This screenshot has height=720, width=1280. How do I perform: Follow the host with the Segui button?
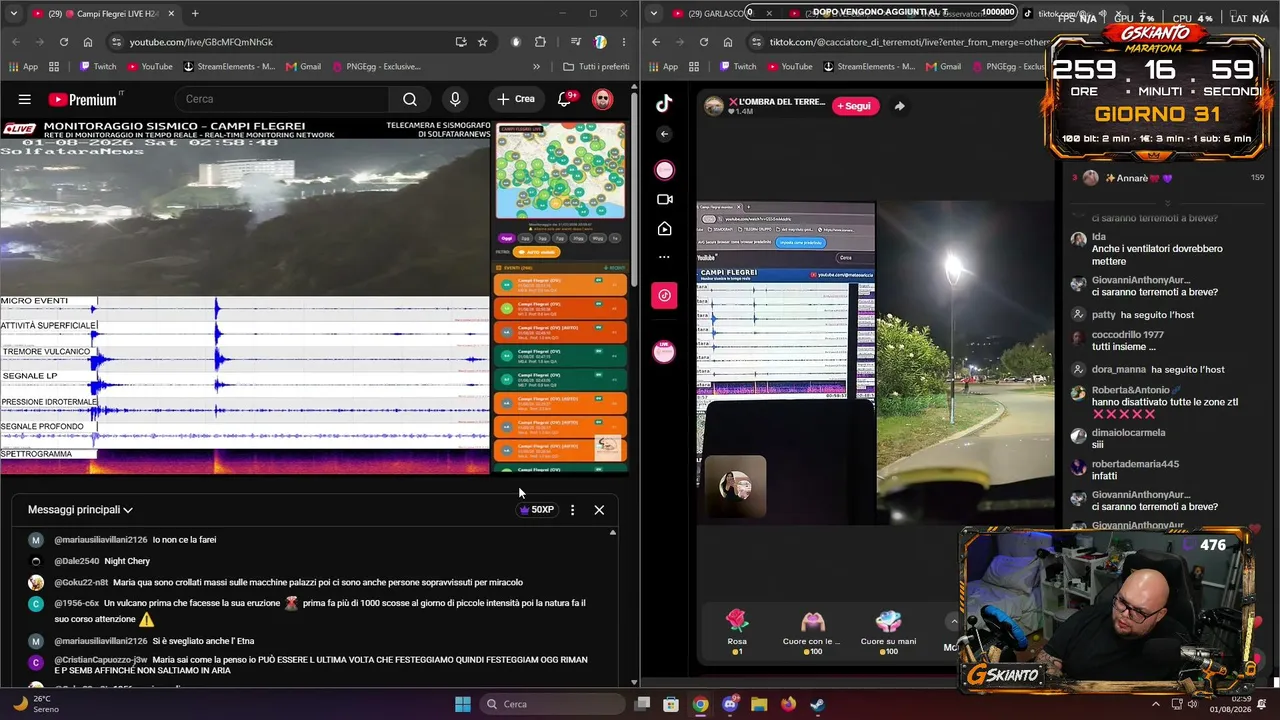point(853,106)
